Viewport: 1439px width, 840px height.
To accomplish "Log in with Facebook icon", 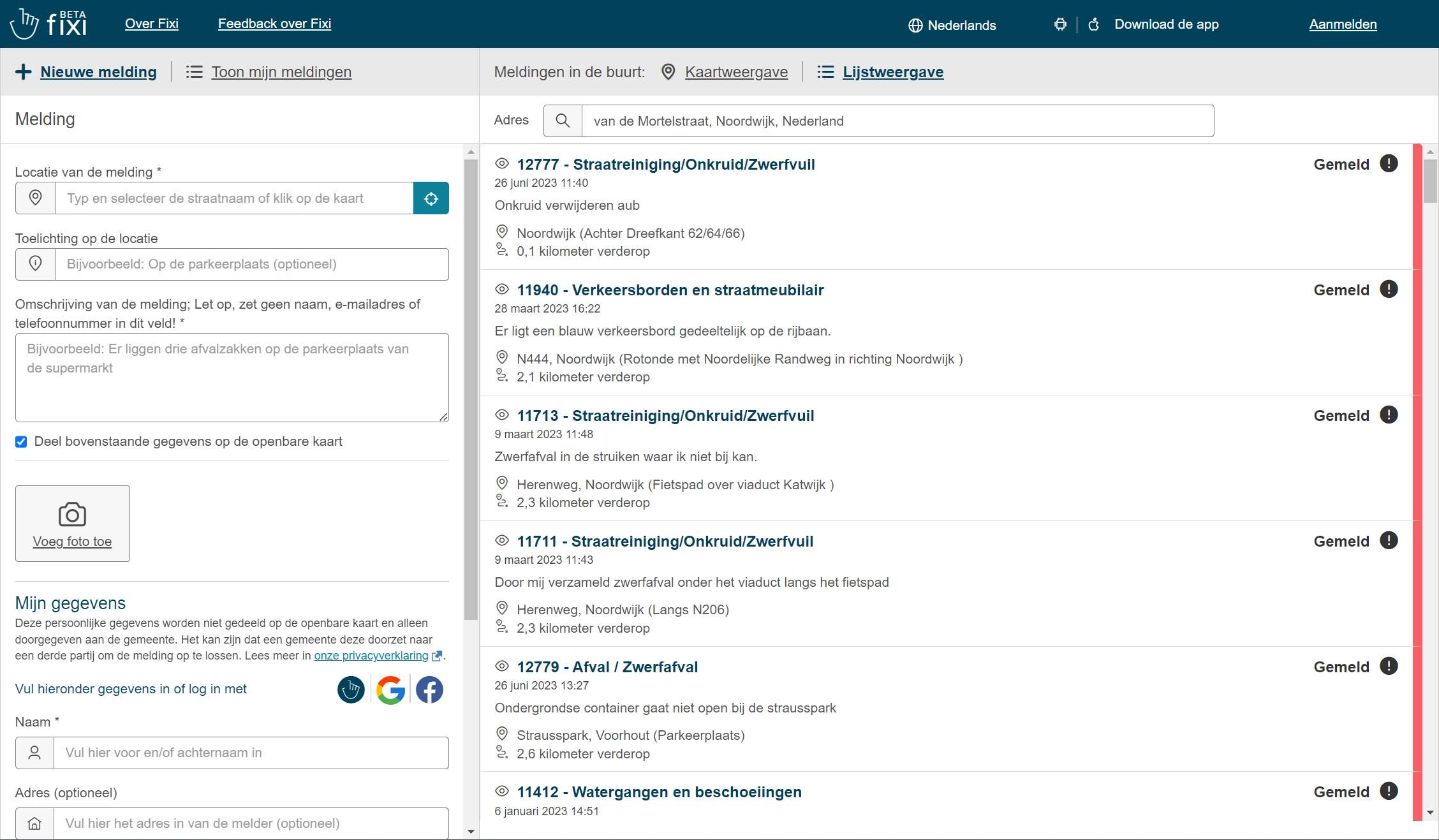I will click(429, 689).
